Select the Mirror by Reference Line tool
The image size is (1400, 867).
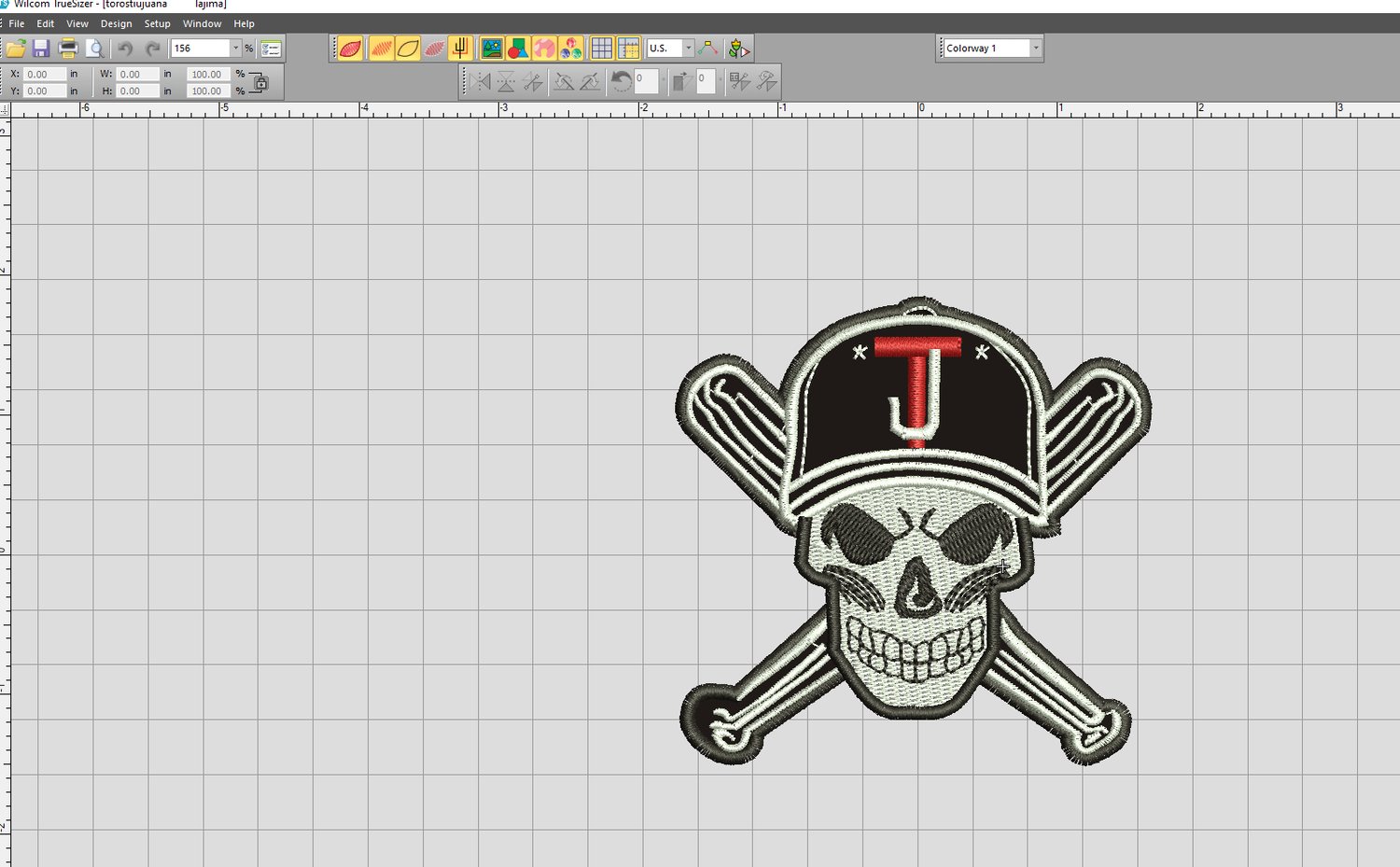tap(533, 82)
